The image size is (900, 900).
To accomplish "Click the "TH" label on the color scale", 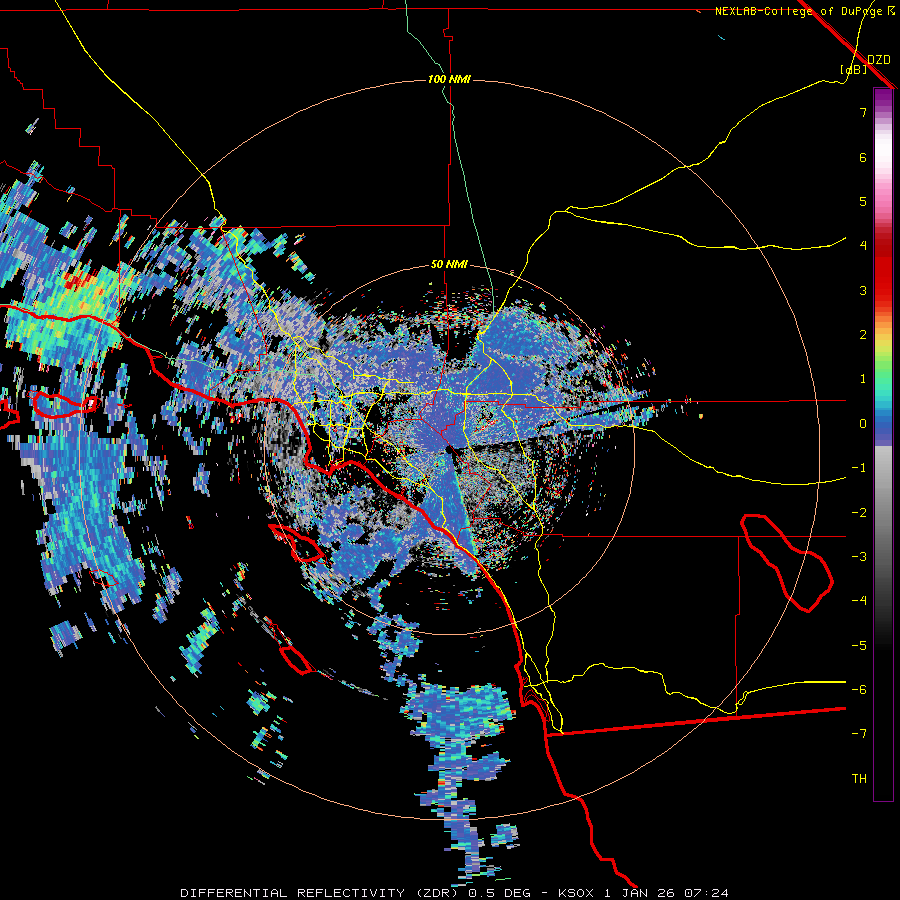I will 859,779.
